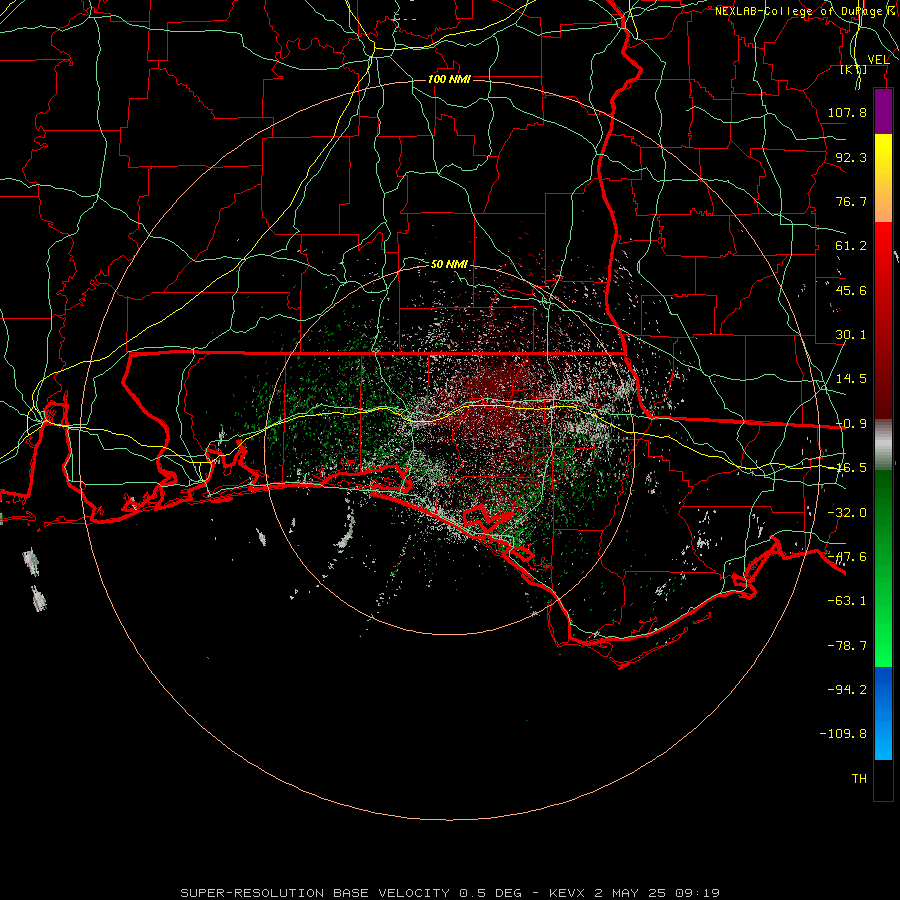
Task: Click the -78.7 velocity scale value
Action: (847, 646)
